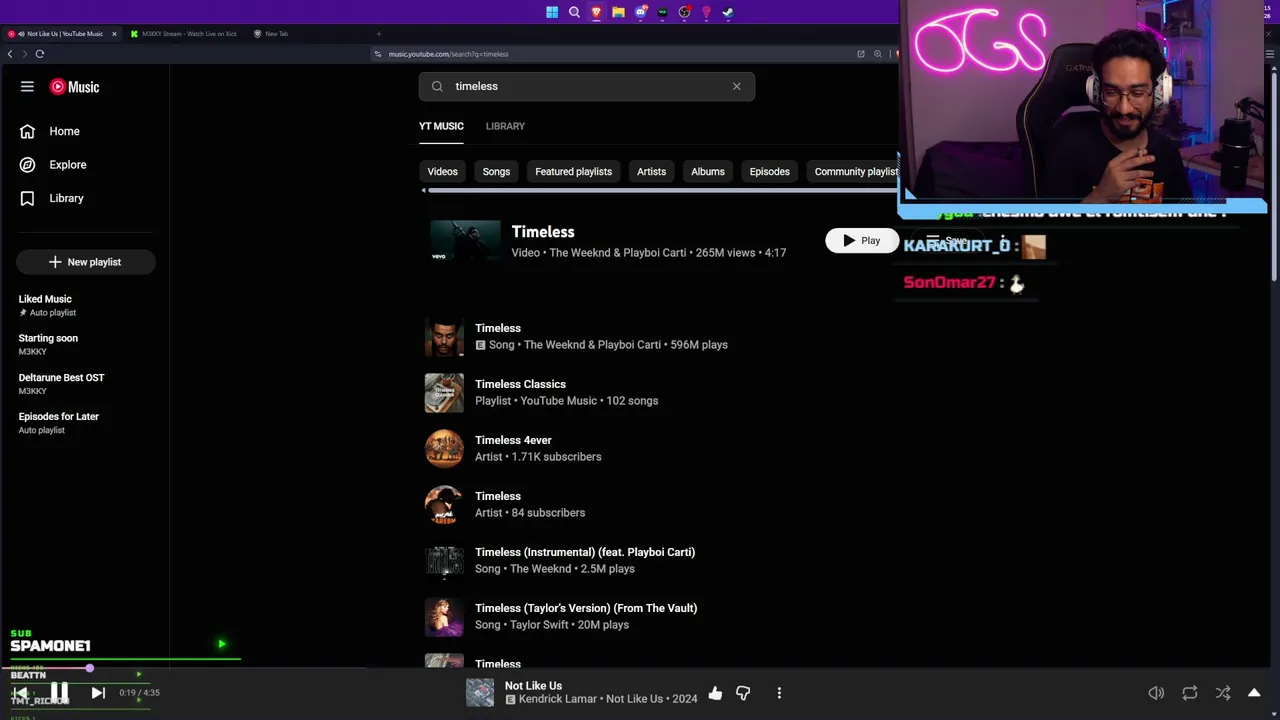Screen dimensions: 1280x720
Task: Open more actions for Not Like Us
Action: coord(779,693)
